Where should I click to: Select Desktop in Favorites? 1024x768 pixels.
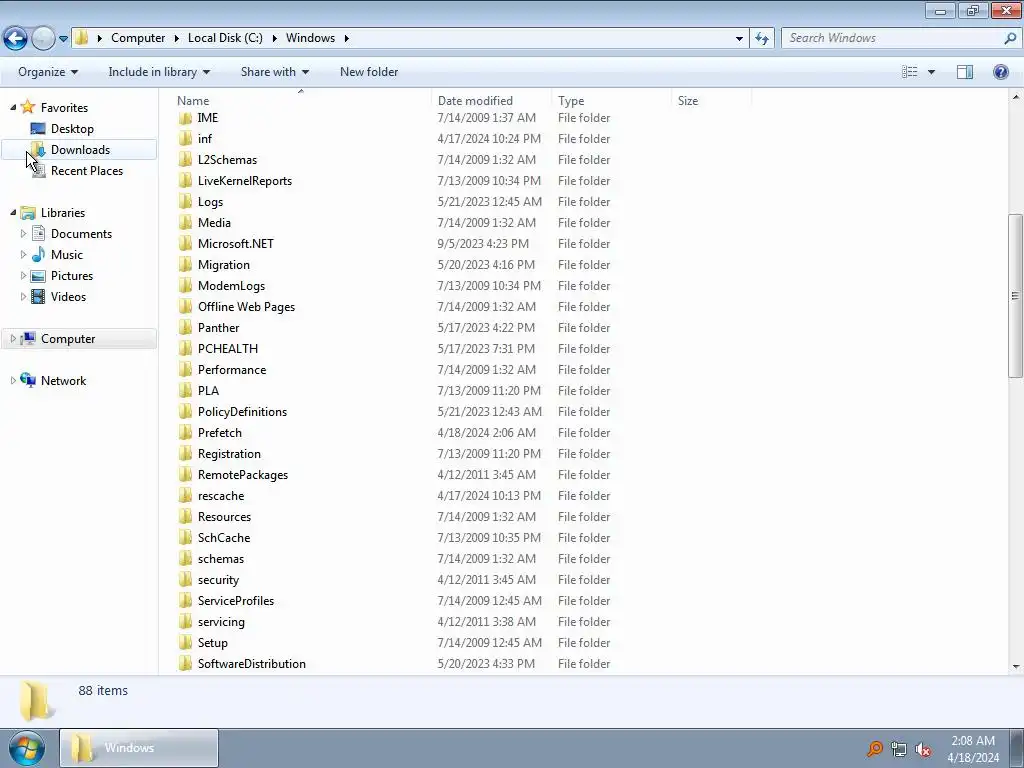click(x=72, y=129)
